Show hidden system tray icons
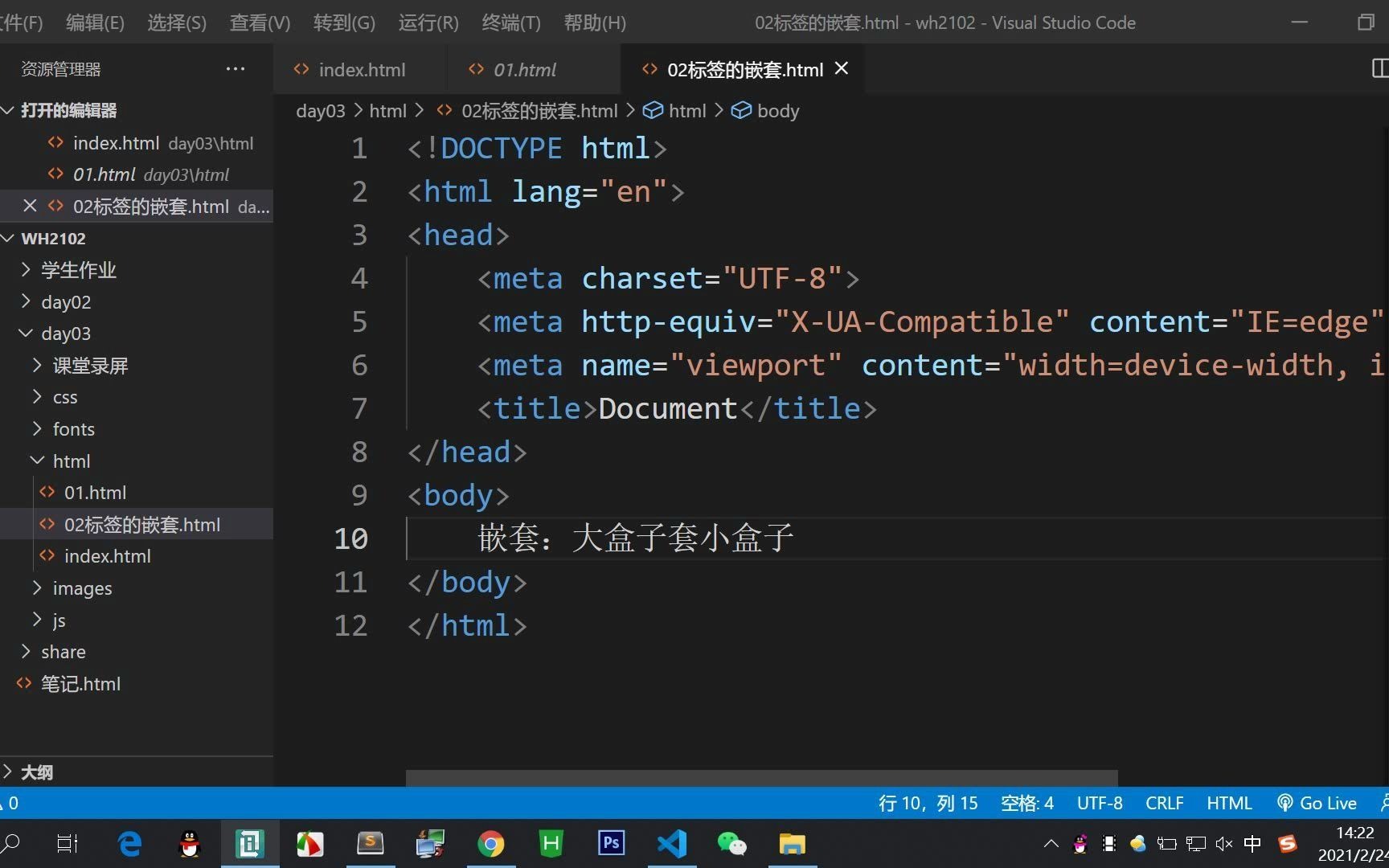Image resolution: width=1389 pixels, height=868 pixels. pos(1051,844)
